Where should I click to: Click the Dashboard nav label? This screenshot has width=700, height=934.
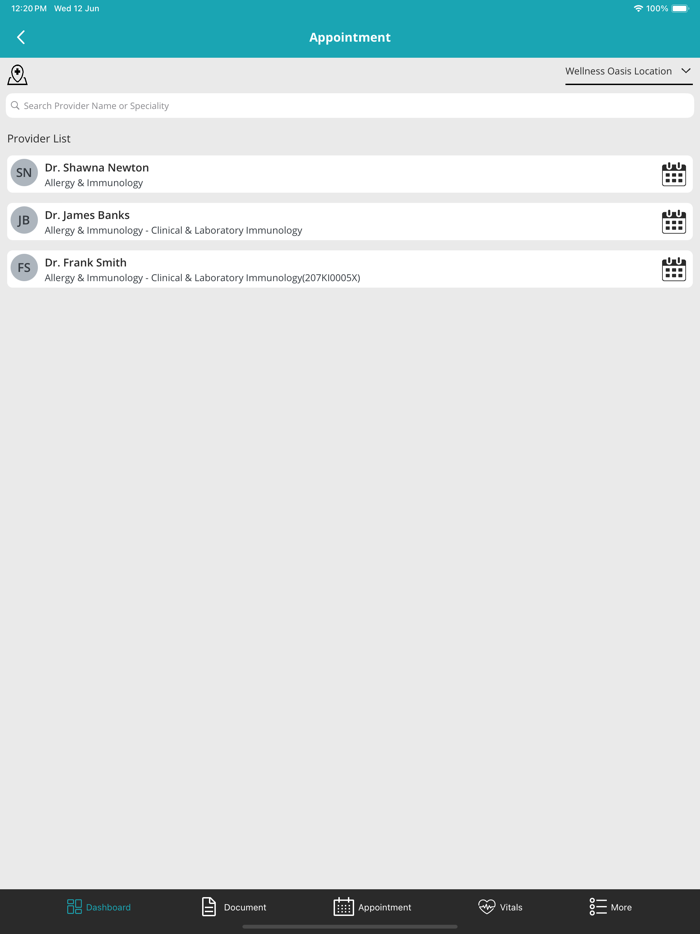click(107, 907)
